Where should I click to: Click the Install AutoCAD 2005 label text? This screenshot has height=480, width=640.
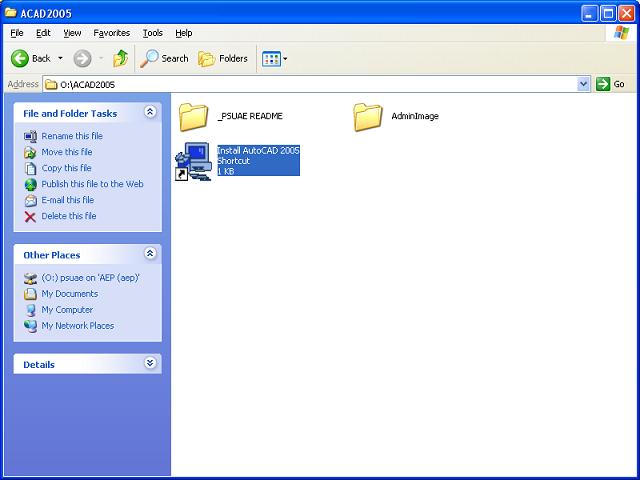coord(258,151)
